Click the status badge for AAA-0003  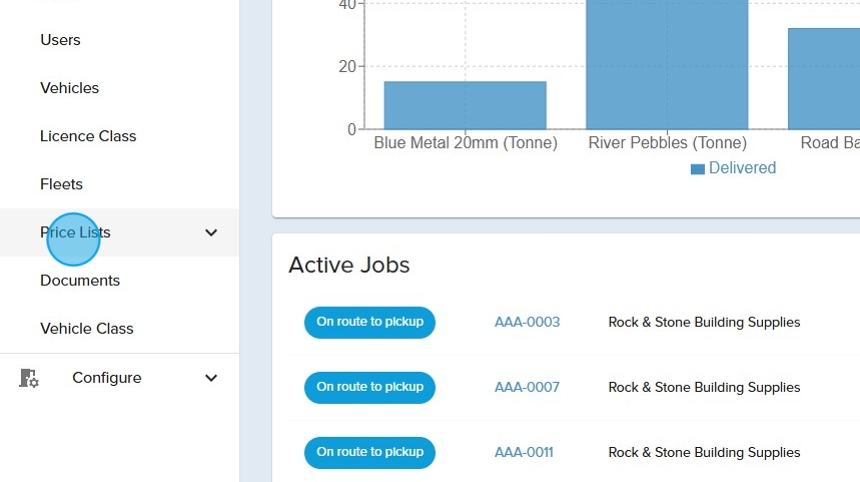click(x=370, y=322)
